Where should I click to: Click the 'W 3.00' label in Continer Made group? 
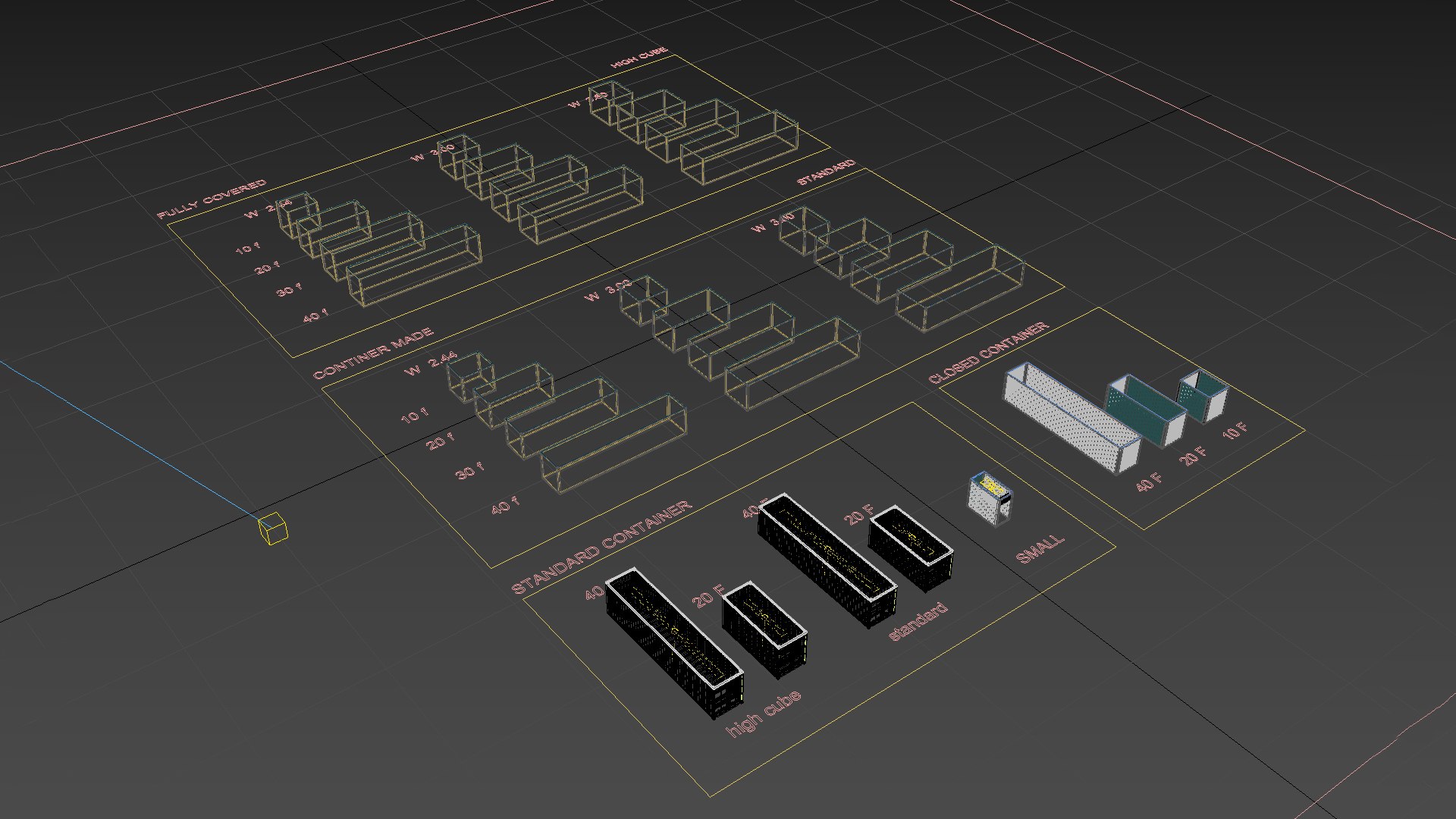pos(608,290)
